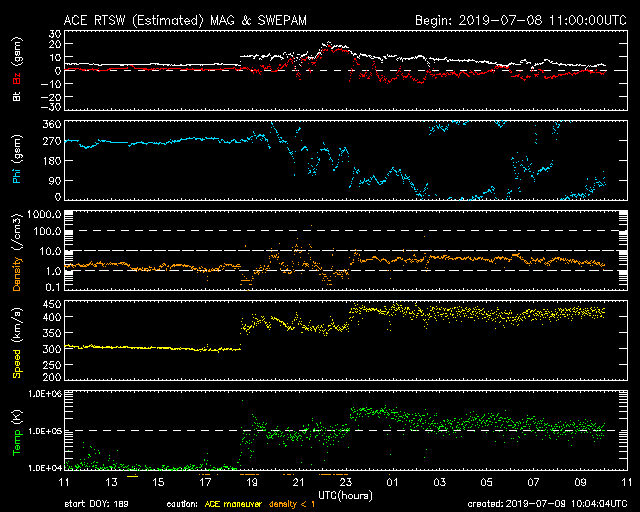This screenshot has width=640, height=512.
Task: Click the 07 hour tick label
Action: (533, 482)
